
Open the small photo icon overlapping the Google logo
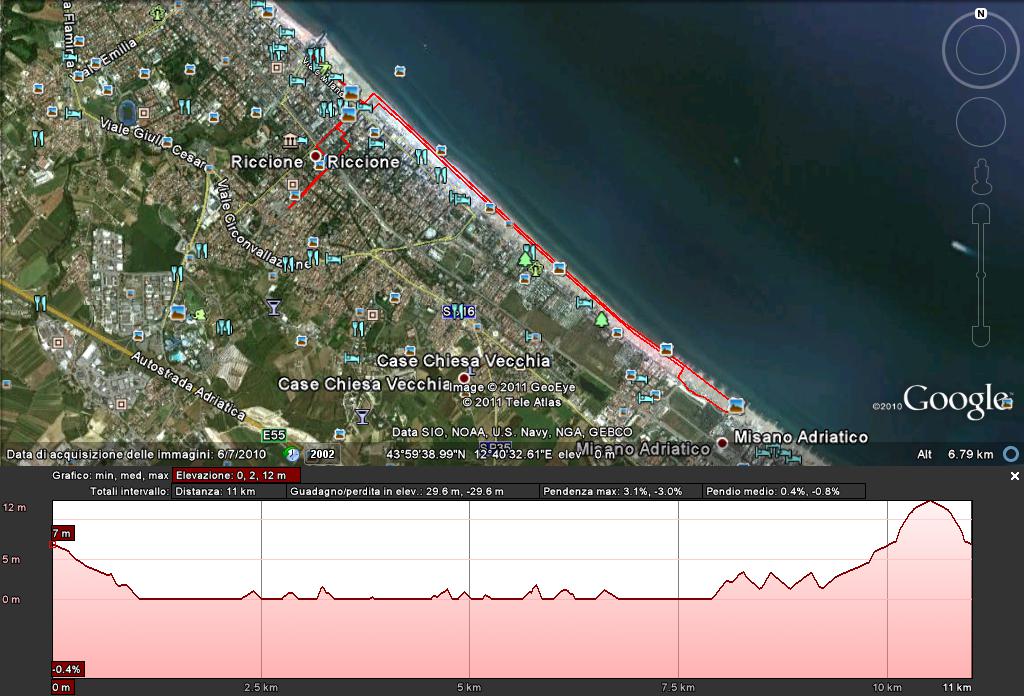point(1006,403)
